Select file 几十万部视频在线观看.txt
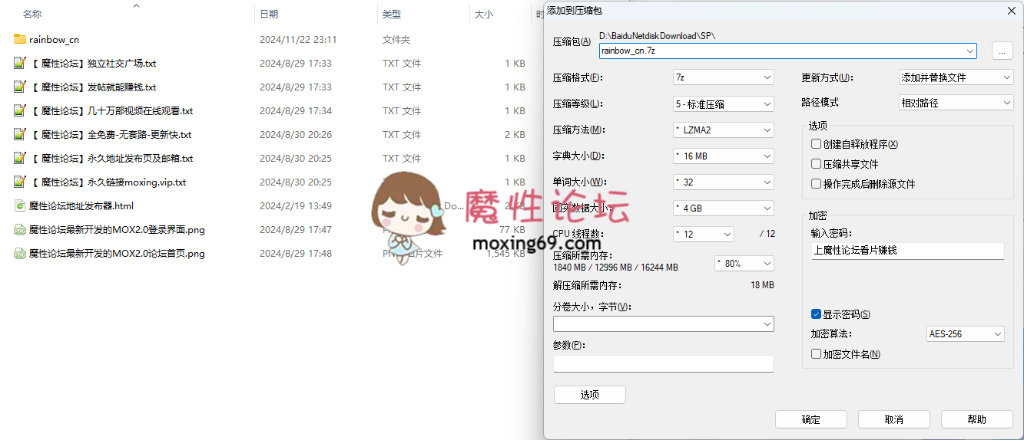The height and width of the screenshot is (440, 1024). pyautogui.click(x=111, y=111)
